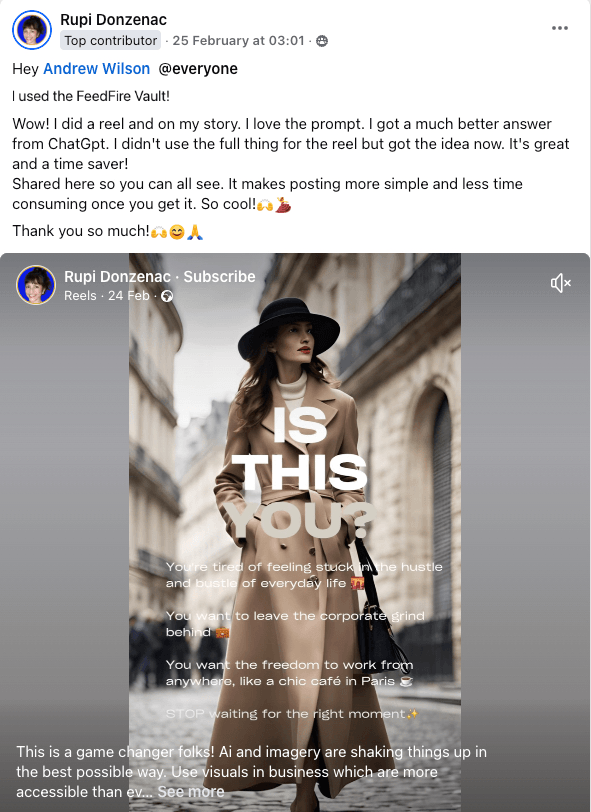Viewport: 591px width, 812px height.
Task: Select the praying hands emoji after Thank you
Action: point(195,231)
